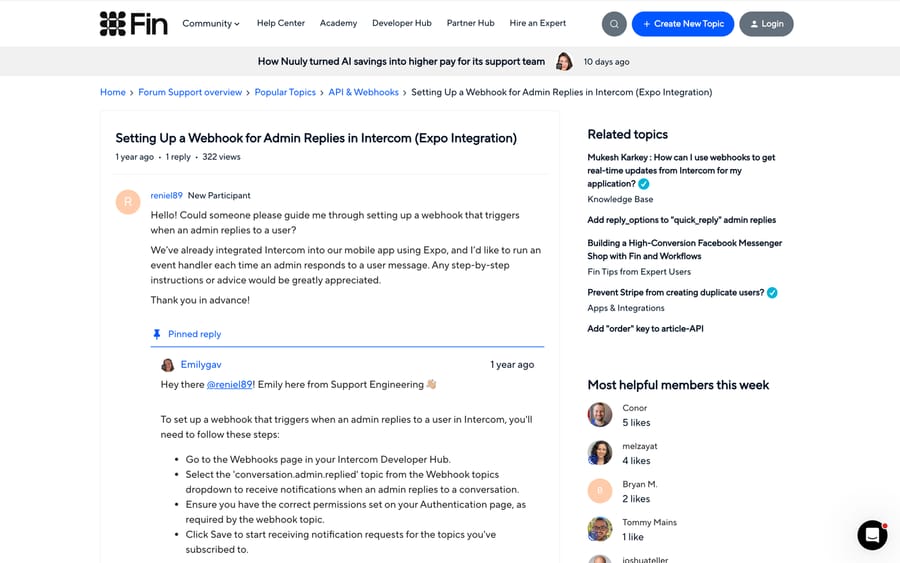Expand the Community dropdown menu

point(211,24)
